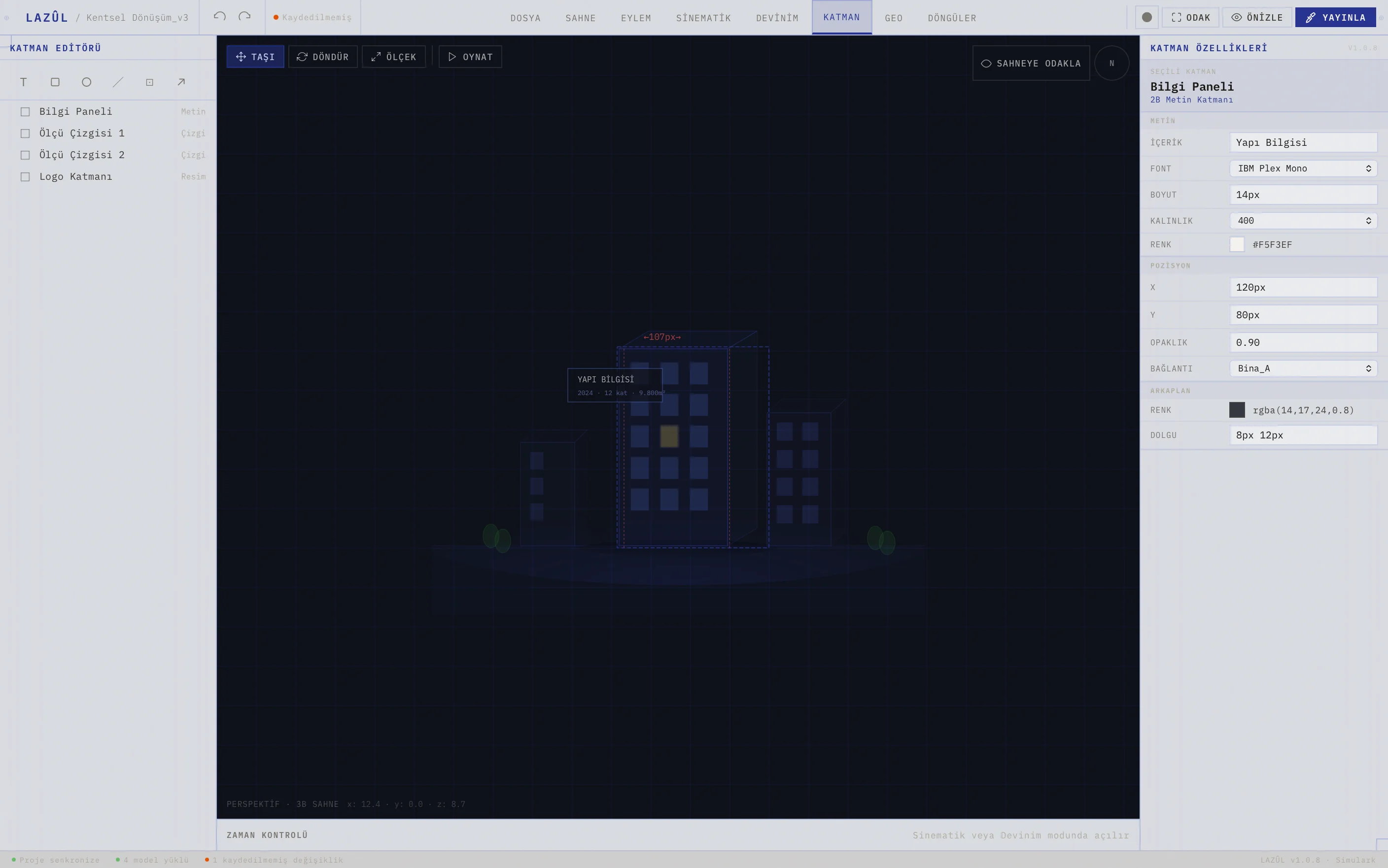Open the Bağlantı dropdown Bina_A
This screenshot has height=868, width=1388.
tap(1304, 368)
